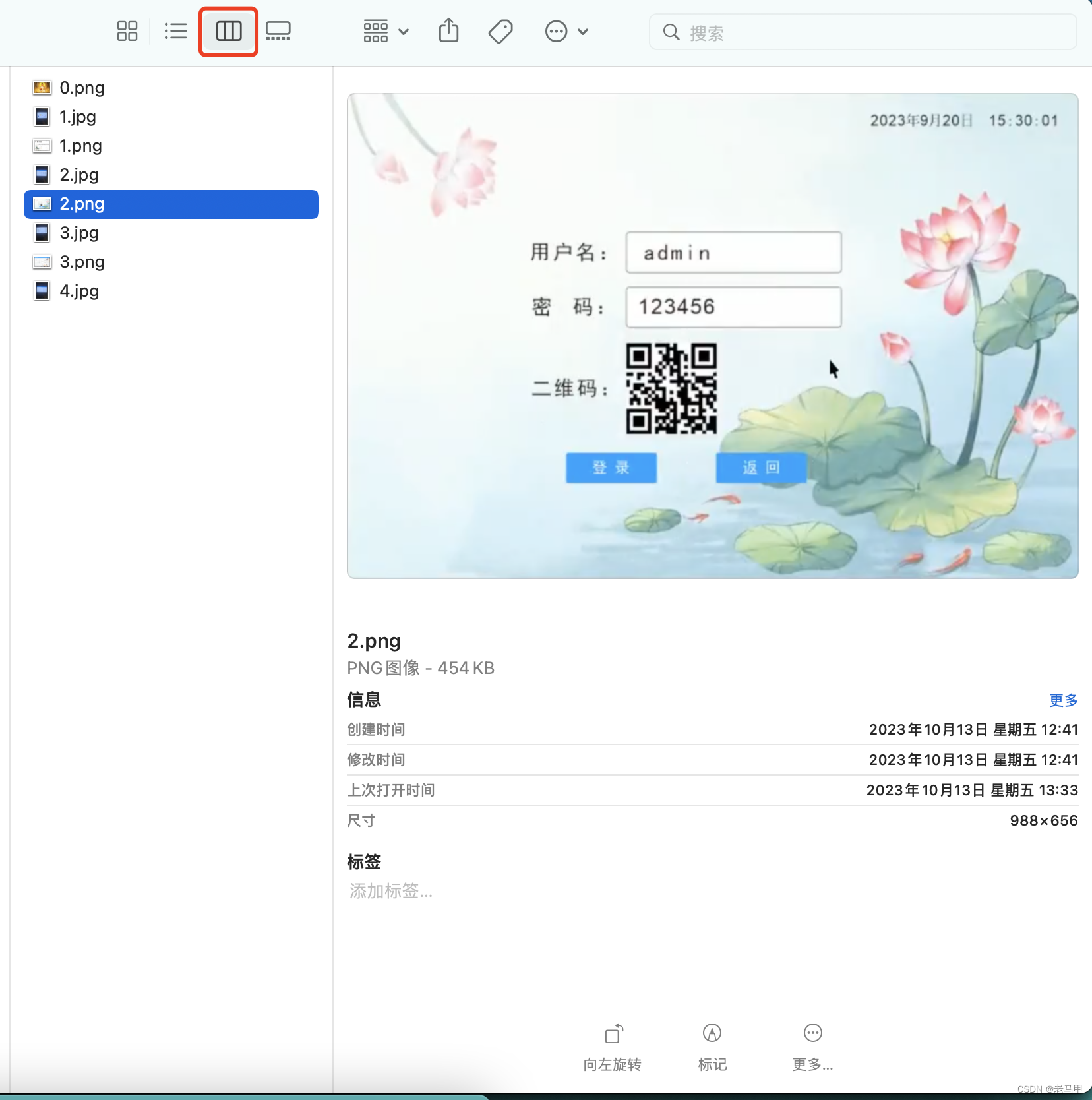
Task: Click the 修改时间 row value
Action: [973, 760]
